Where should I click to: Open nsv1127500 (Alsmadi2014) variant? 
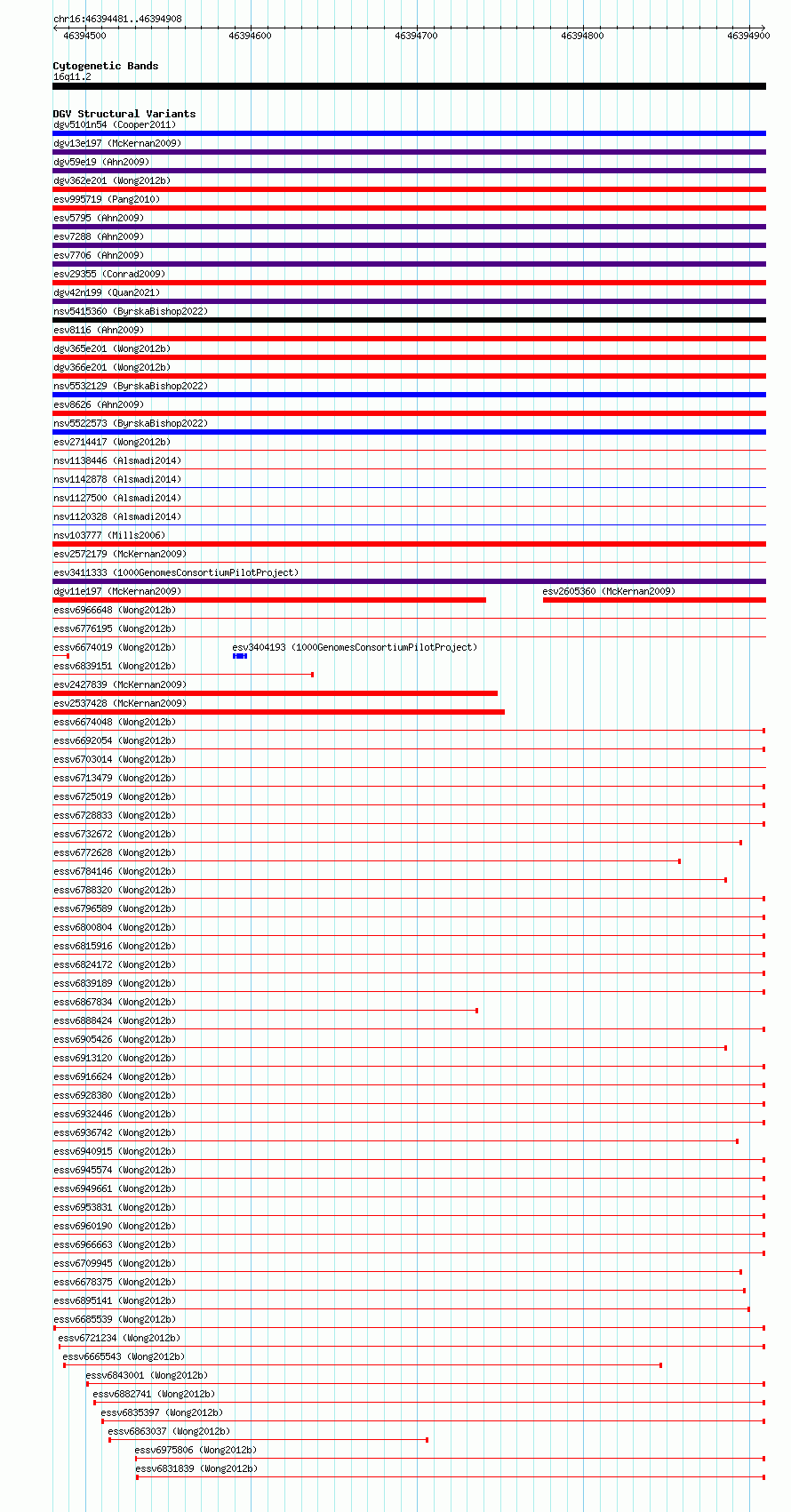[117, 498]
